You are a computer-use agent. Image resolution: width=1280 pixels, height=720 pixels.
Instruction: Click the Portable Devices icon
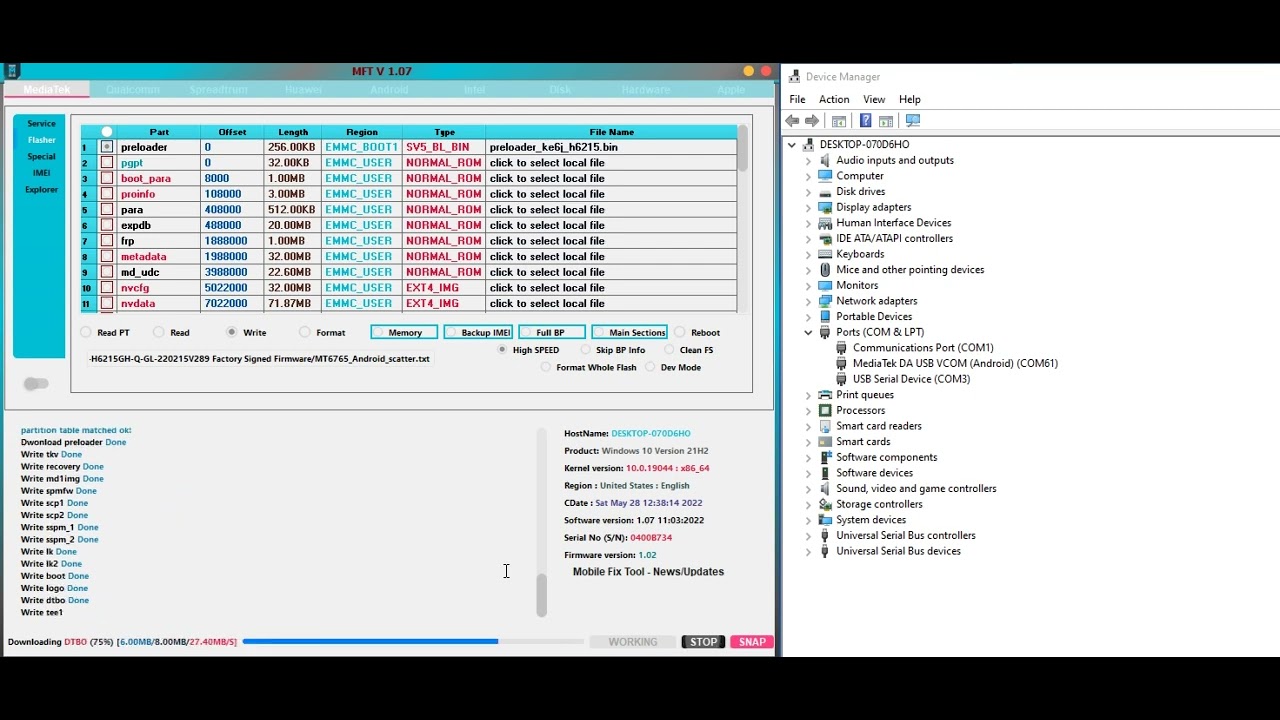click(x=825, y=317)
